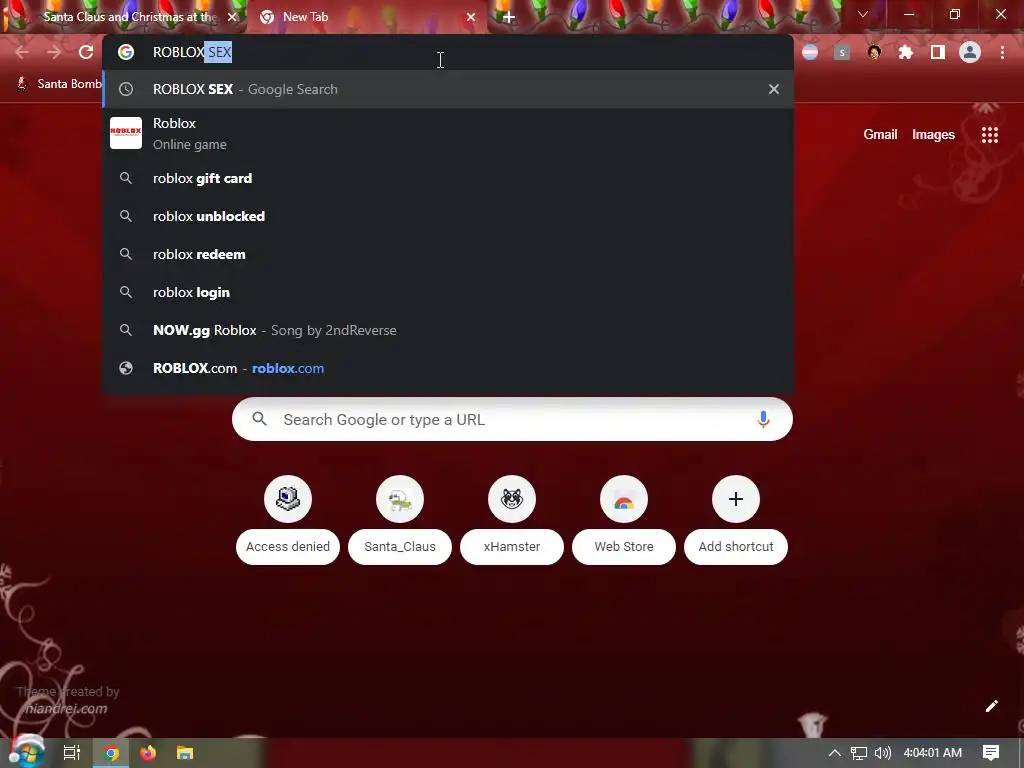Go back with the back arrow
The height and width of the screenshot is (768, 1024).
tap(22, 52)
